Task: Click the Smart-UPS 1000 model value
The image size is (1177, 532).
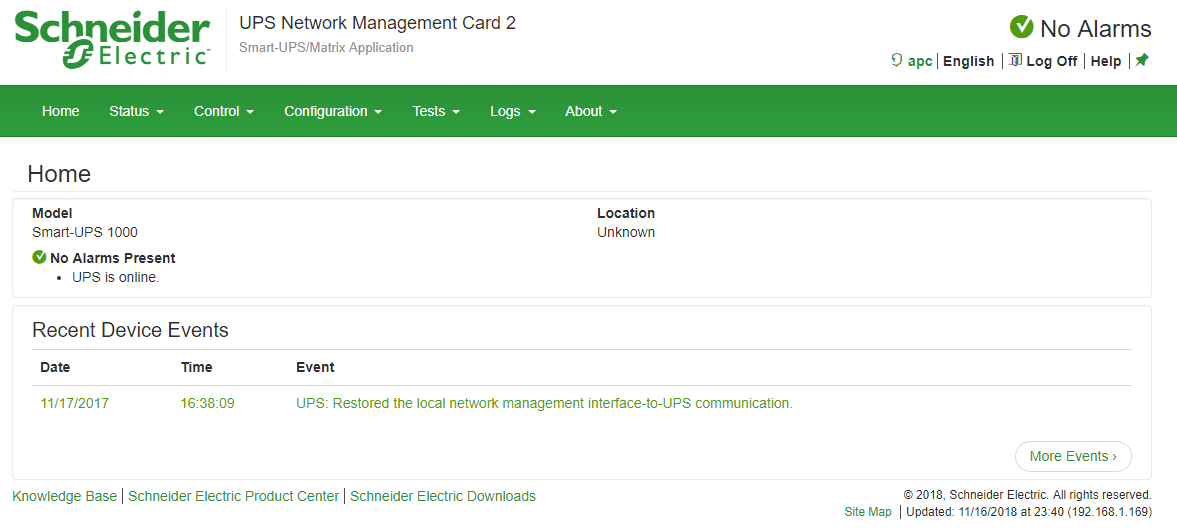Action: click(85, 232)
